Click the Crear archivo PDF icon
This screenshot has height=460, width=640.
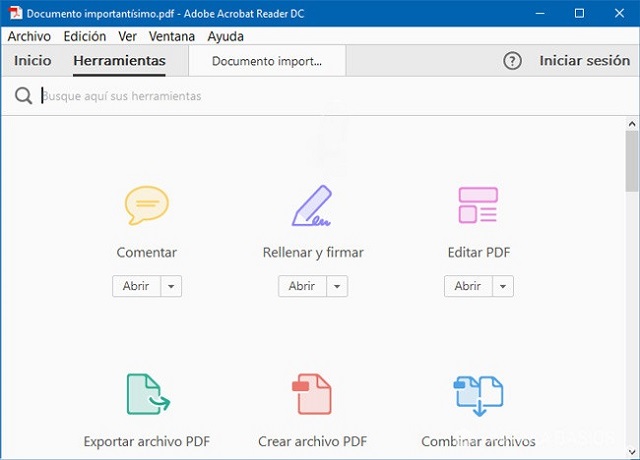pos(312,394)
